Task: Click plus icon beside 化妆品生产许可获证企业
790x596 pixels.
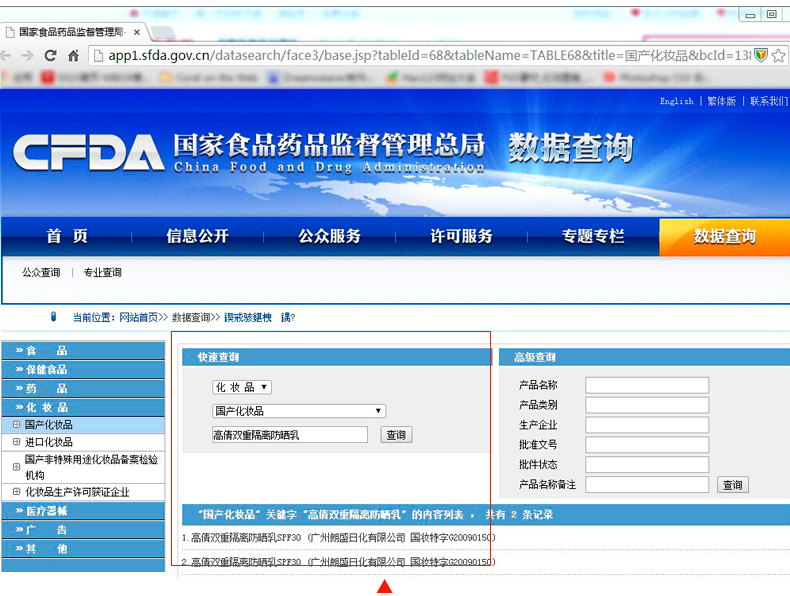Action: 16,492
